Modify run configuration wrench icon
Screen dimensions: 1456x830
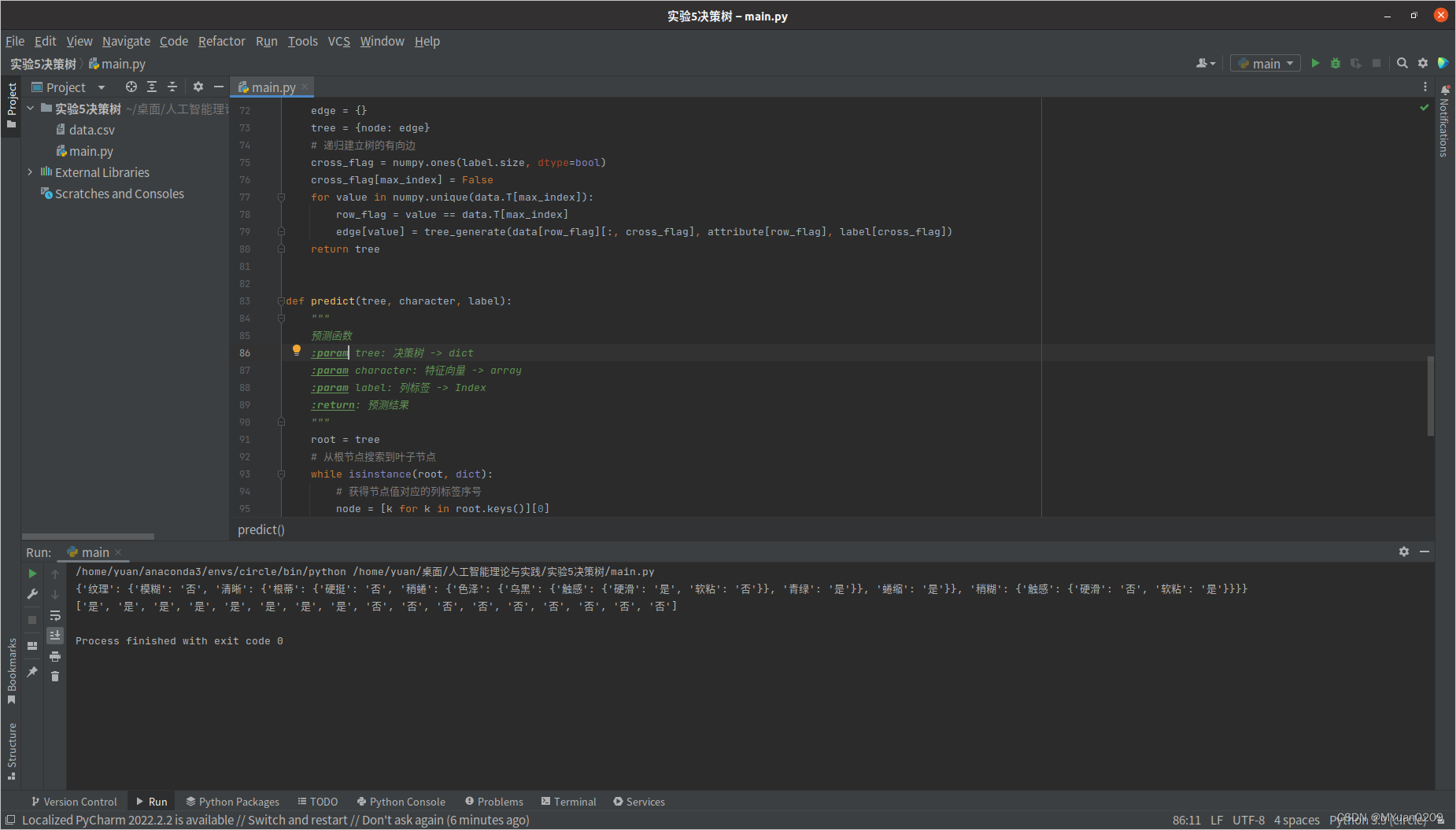pos(32,595)
